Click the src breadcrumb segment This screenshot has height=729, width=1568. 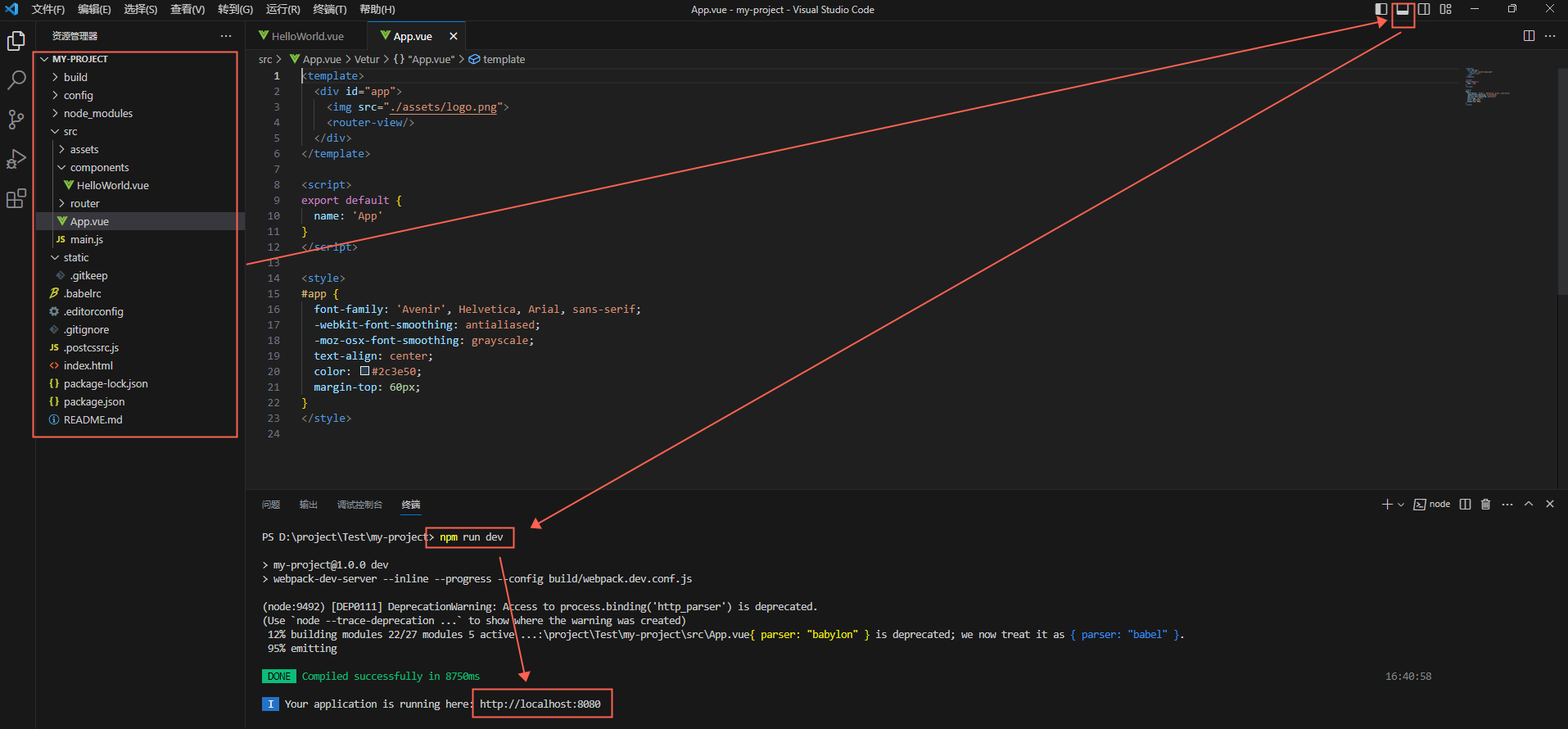pyautogui.click(x=265, y=59)
